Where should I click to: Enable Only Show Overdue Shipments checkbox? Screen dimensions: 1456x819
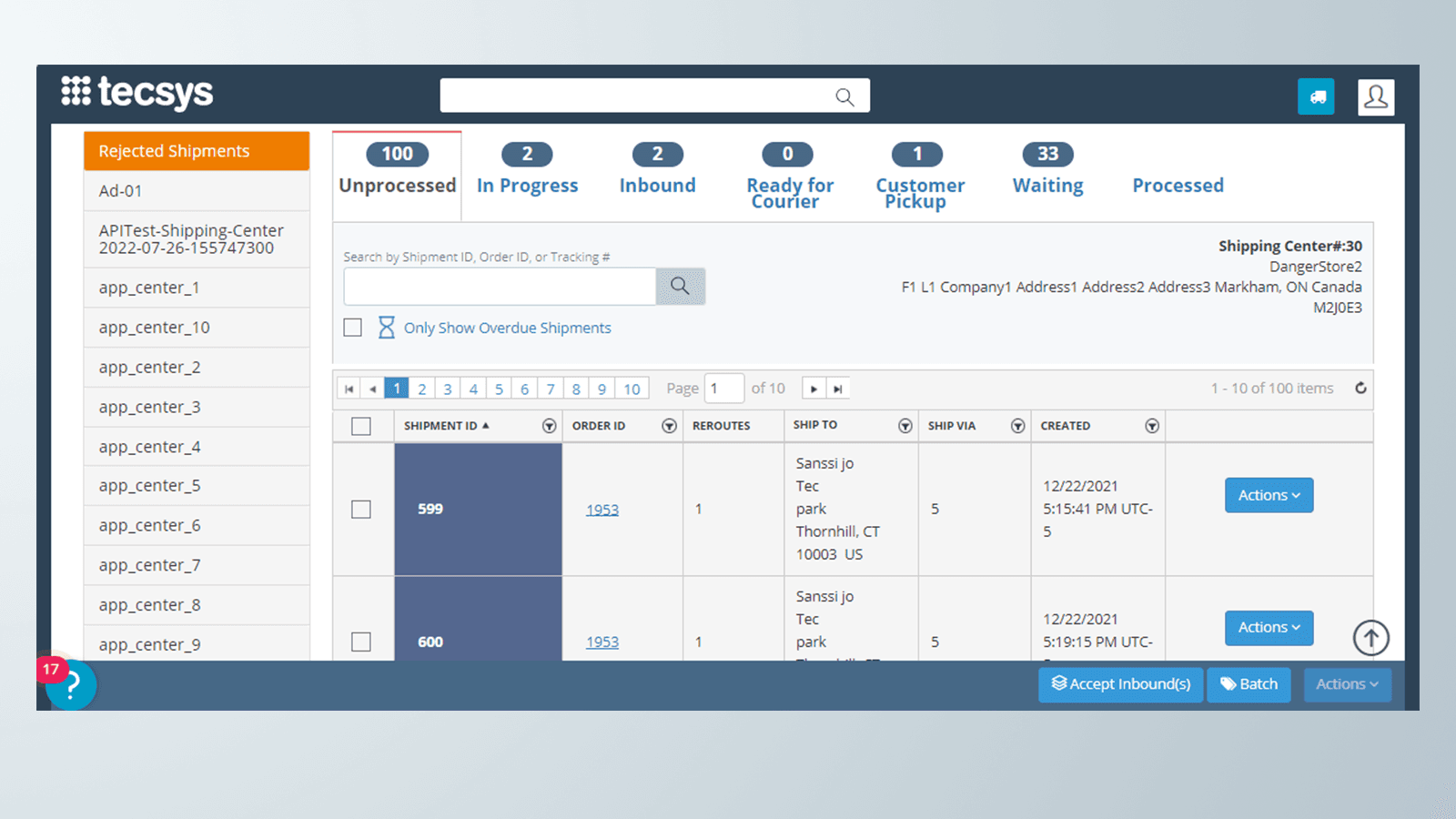(x=353, y=328)
